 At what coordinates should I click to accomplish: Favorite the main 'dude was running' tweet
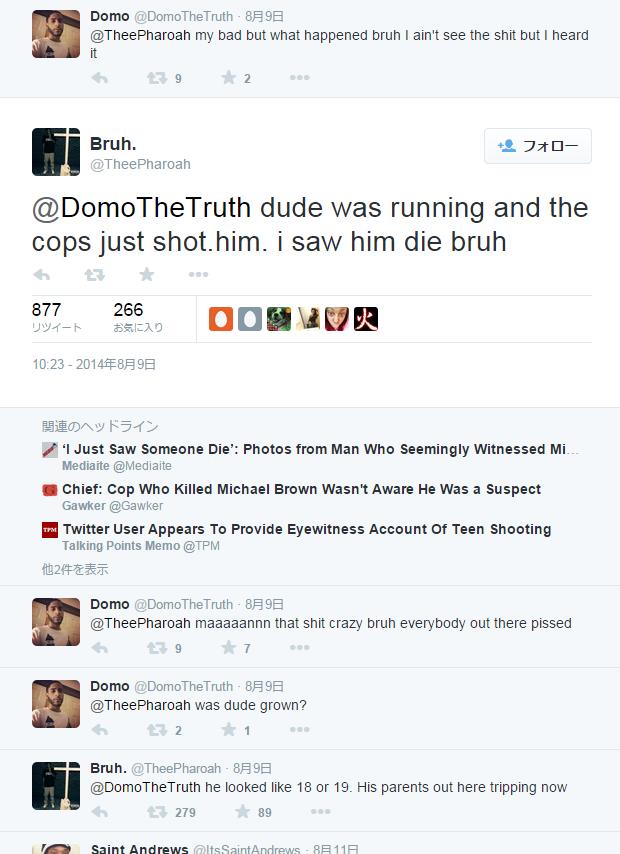(x=147, y=274)
